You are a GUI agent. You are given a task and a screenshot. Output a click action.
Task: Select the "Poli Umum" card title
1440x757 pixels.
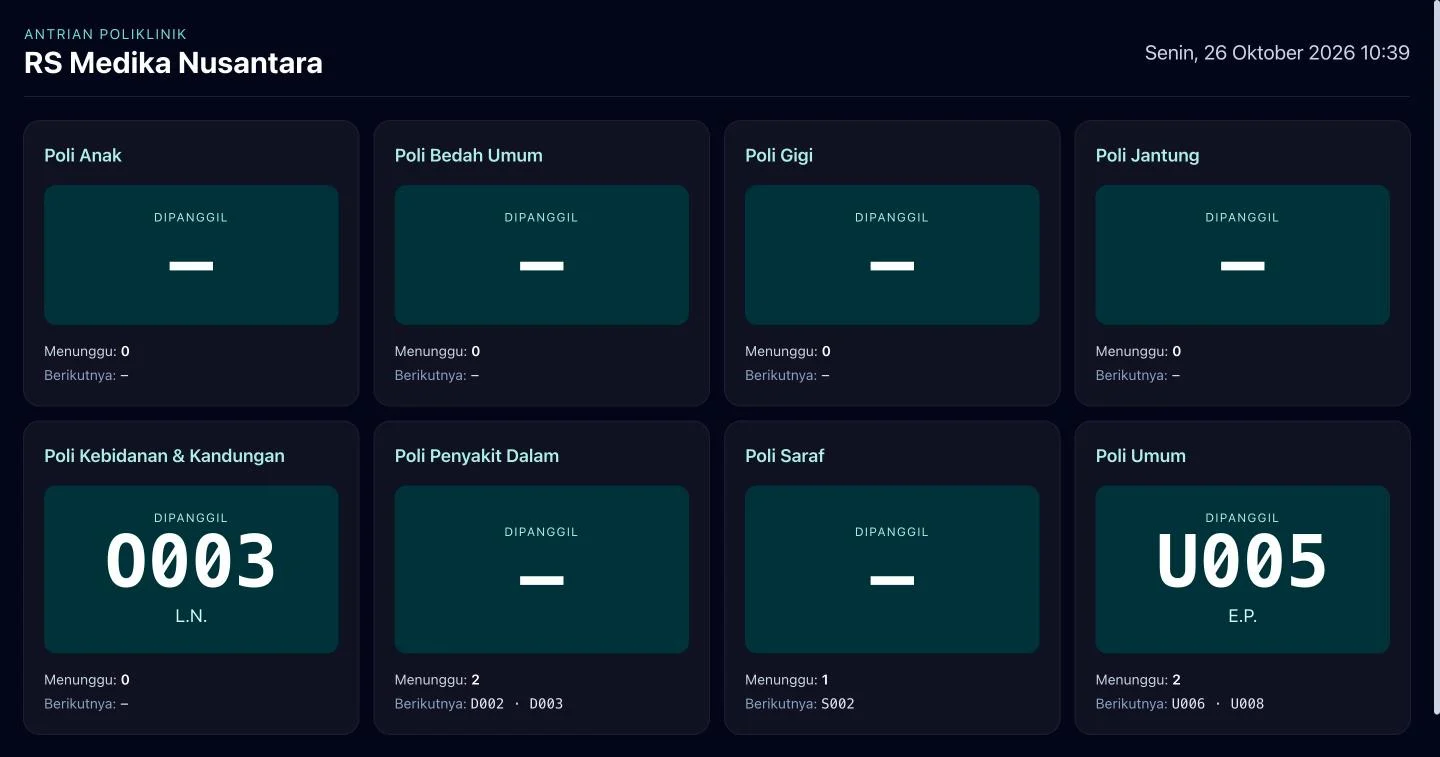coord(1141,456)
